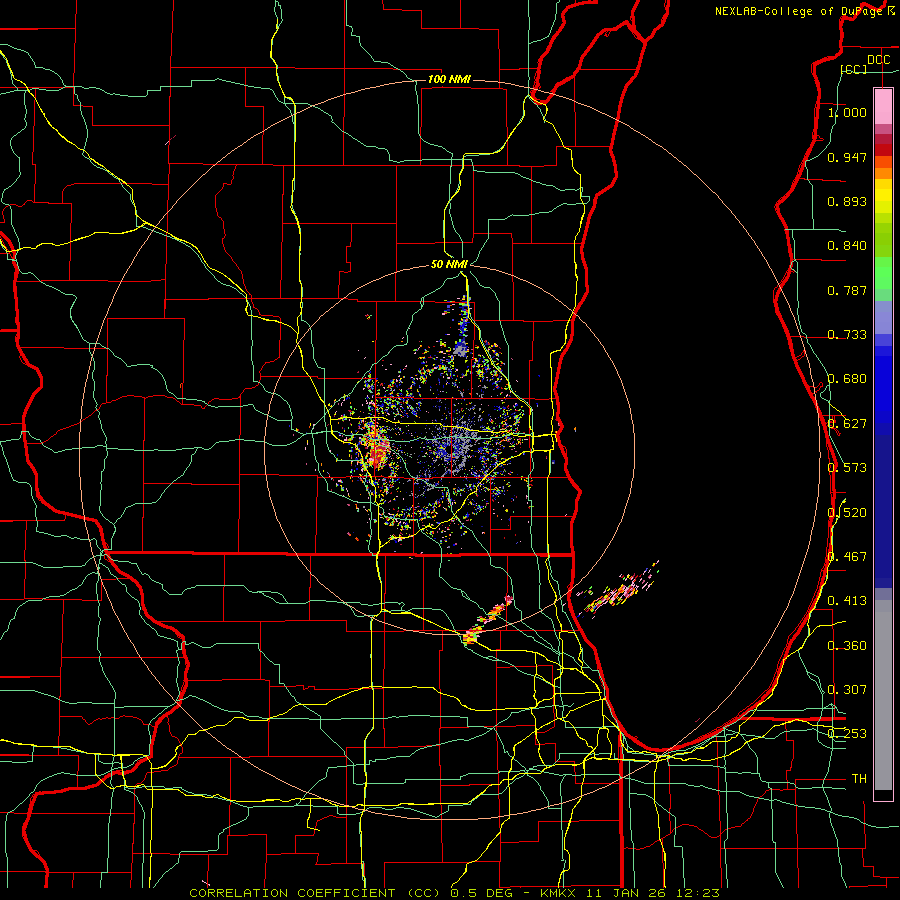Select the 0.787 scale value

(847, 290)
